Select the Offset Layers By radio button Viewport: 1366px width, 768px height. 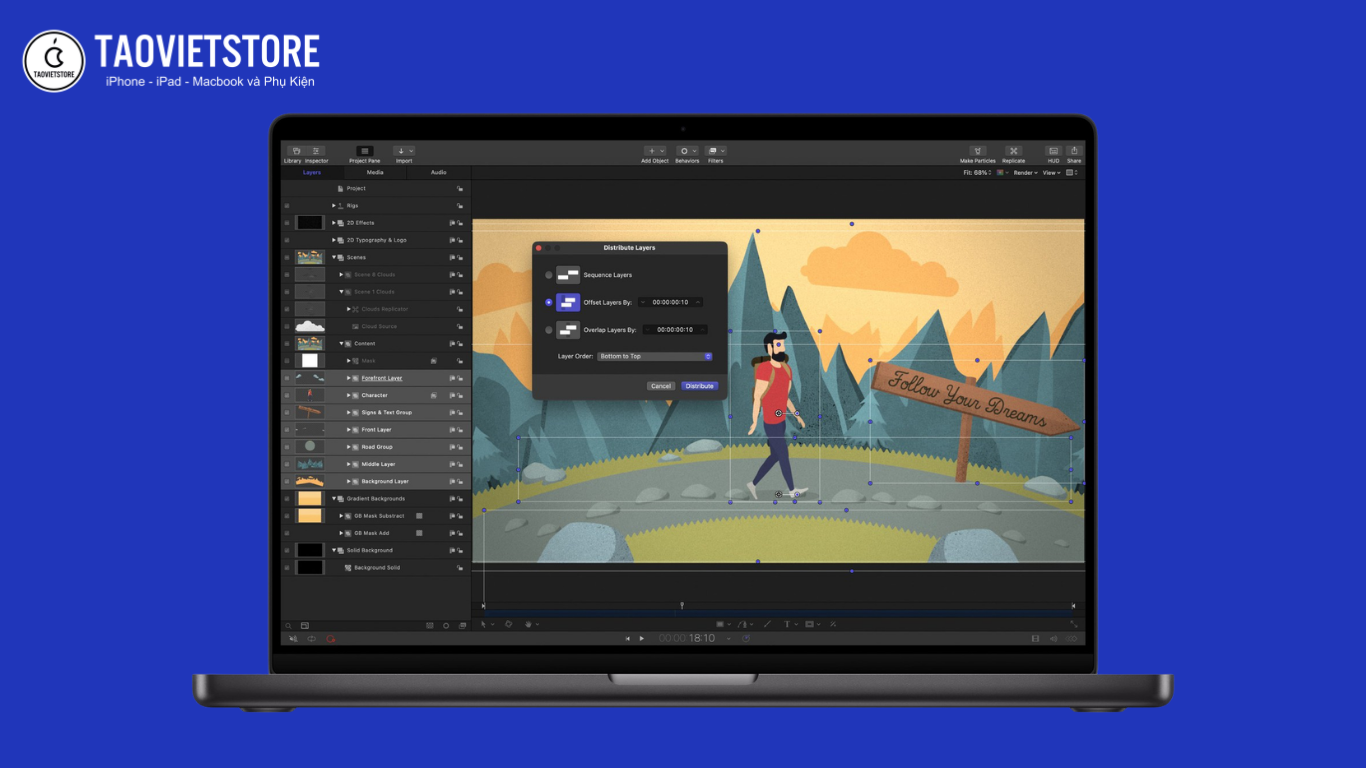click(548, 302)
